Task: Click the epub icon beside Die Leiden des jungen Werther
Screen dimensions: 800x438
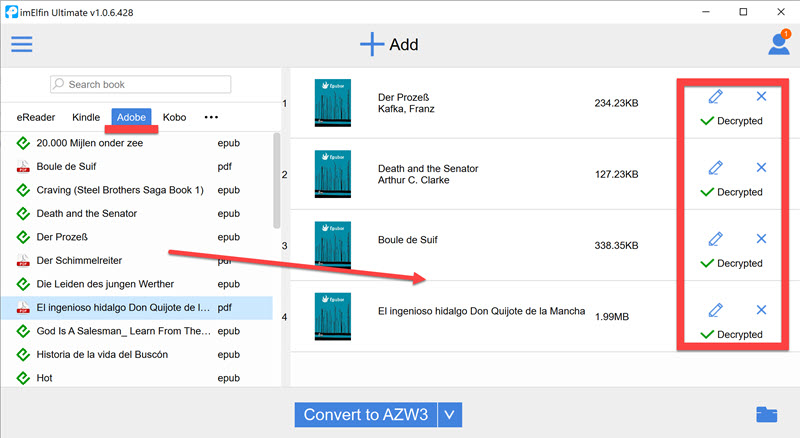Action: pos(23,284)
